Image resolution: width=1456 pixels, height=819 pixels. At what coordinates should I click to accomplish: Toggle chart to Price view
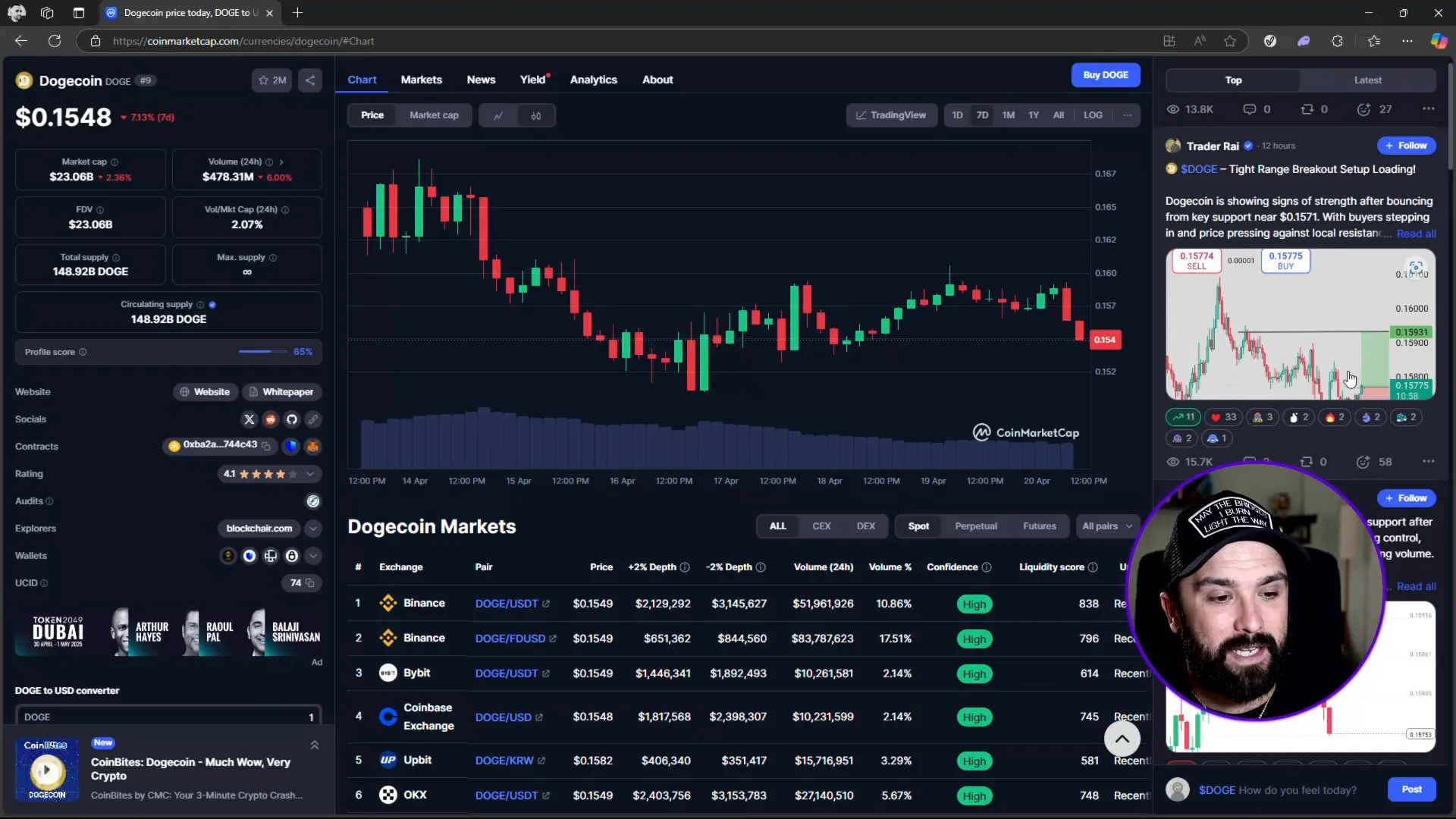372,115
